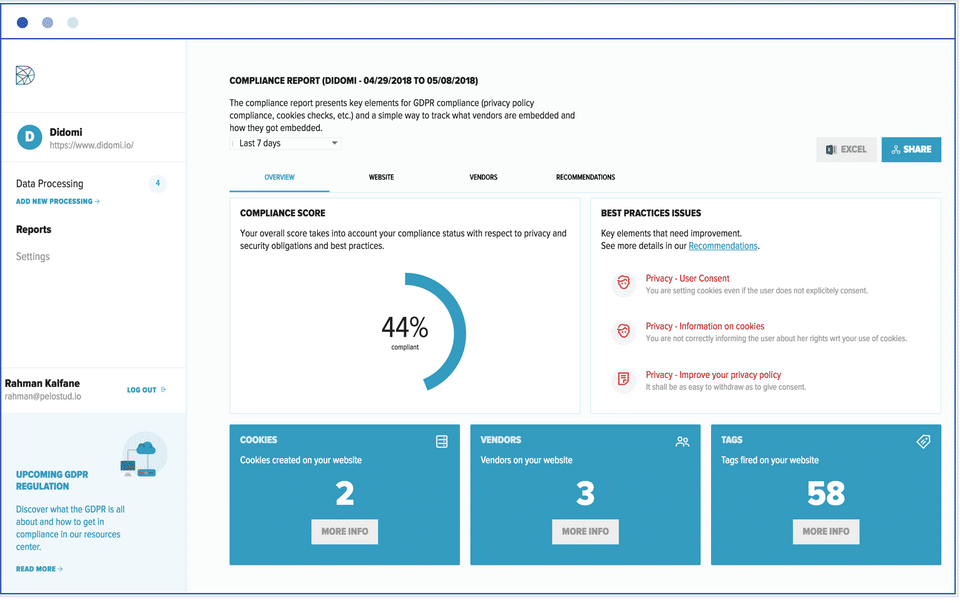Click the log out arrow icon
This screenshot has height=603, width=960.
[163, 389]
